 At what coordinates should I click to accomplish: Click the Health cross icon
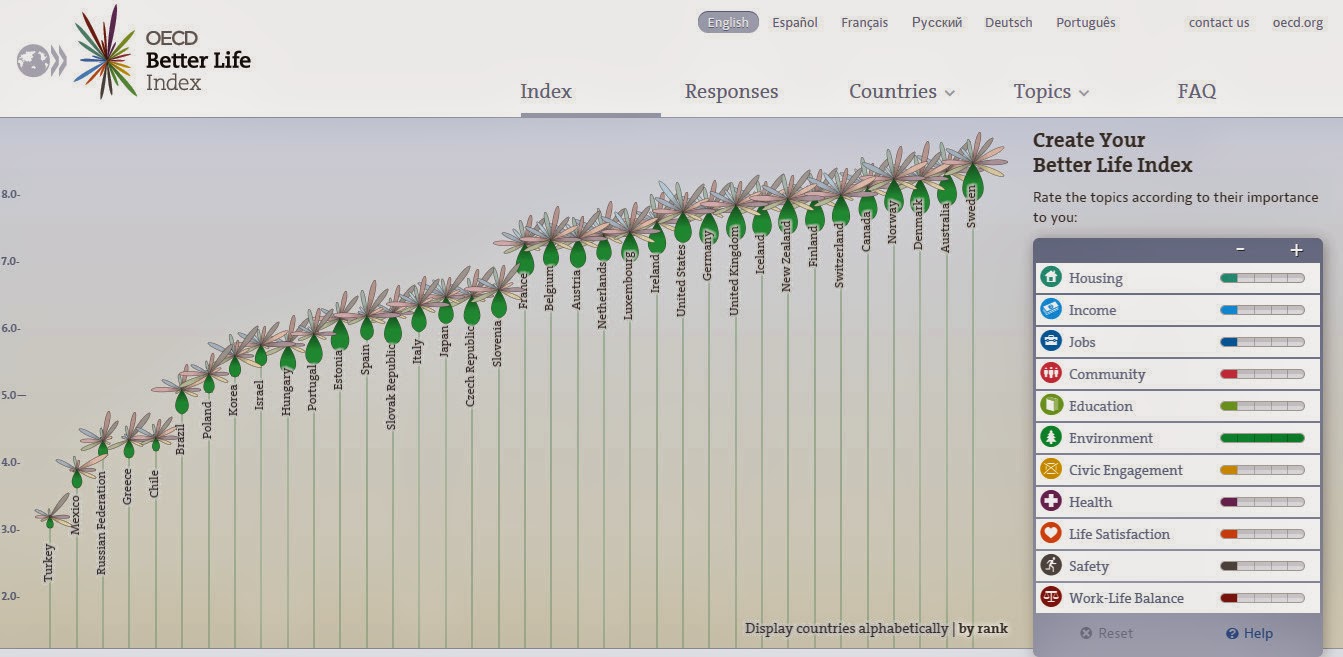(1050, 501)
